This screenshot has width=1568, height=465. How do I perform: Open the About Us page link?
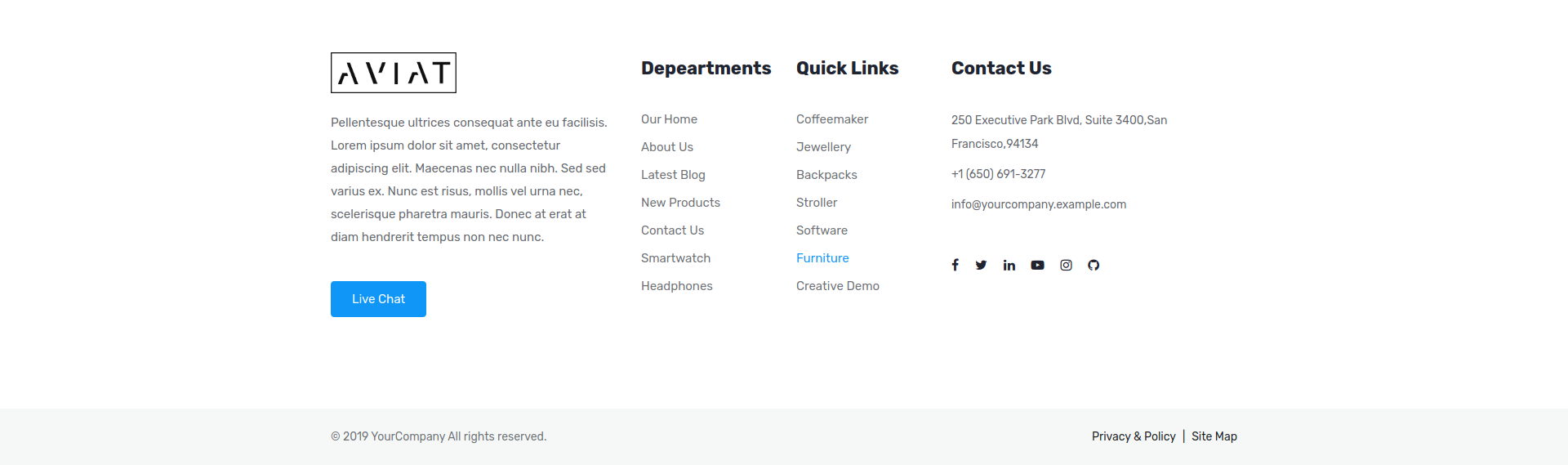pyautogui.click(x=666, y=147)
